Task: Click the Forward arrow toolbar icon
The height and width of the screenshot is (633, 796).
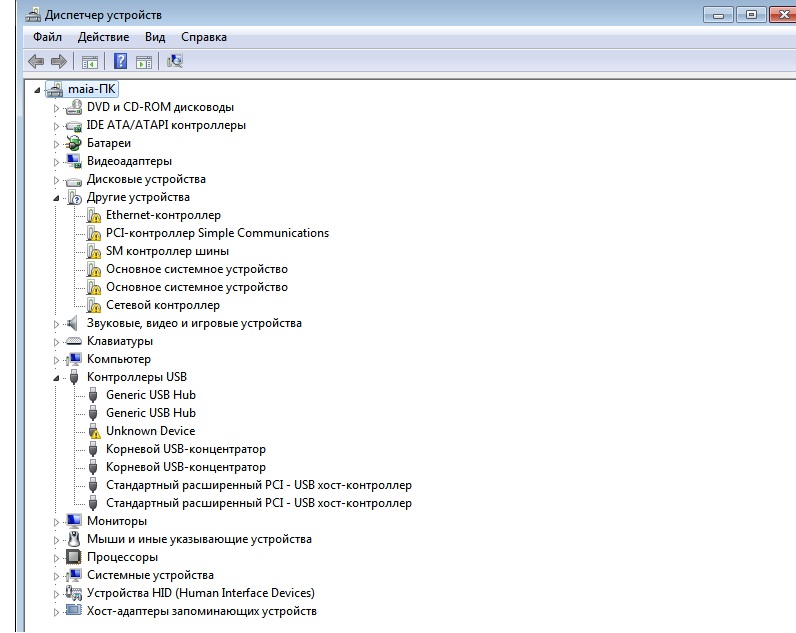Action: pyautogui.click(x=59, y=61)
